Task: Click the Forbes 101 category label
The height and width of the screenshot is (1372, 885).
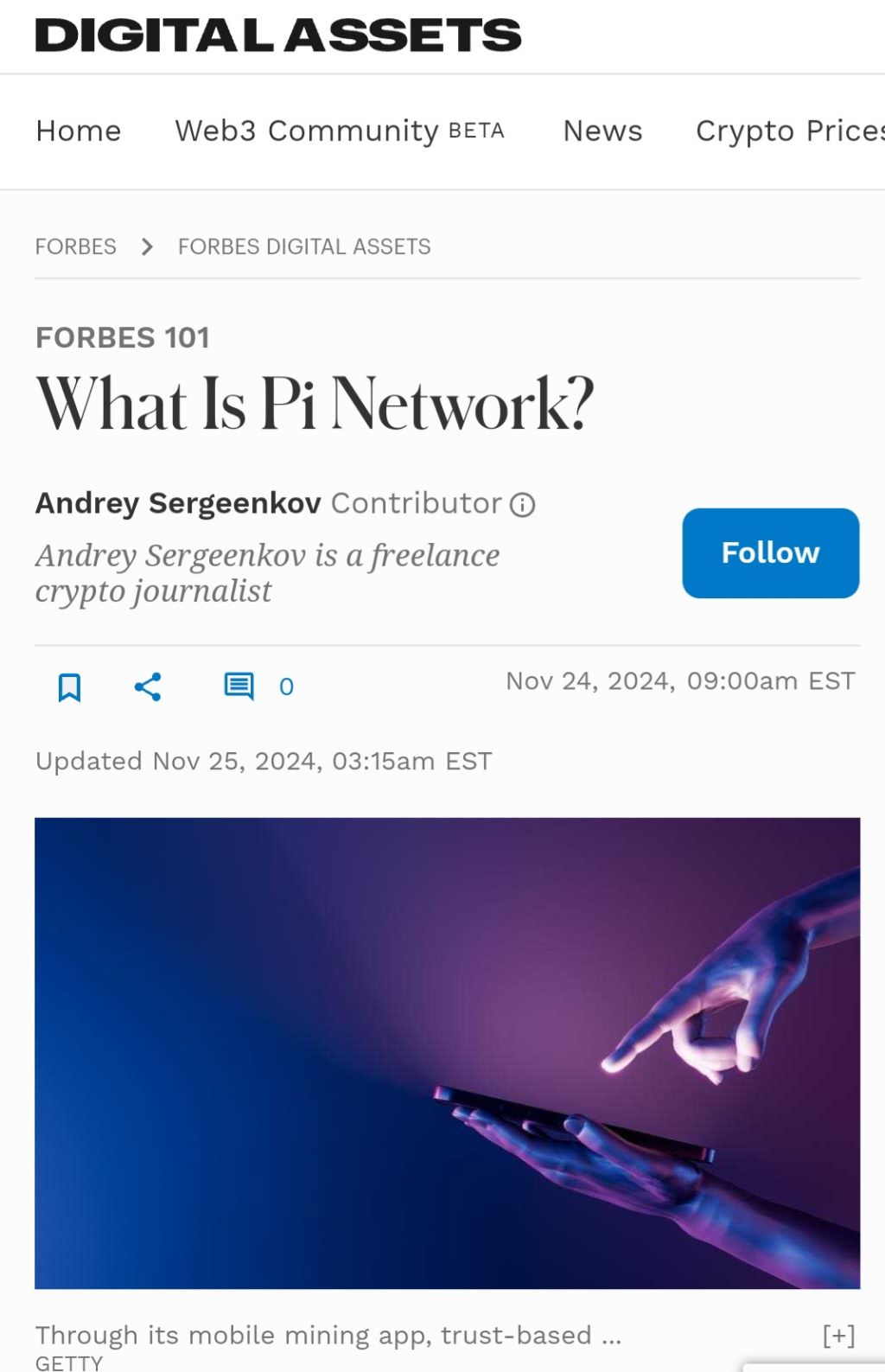Action: coord(123,338)
